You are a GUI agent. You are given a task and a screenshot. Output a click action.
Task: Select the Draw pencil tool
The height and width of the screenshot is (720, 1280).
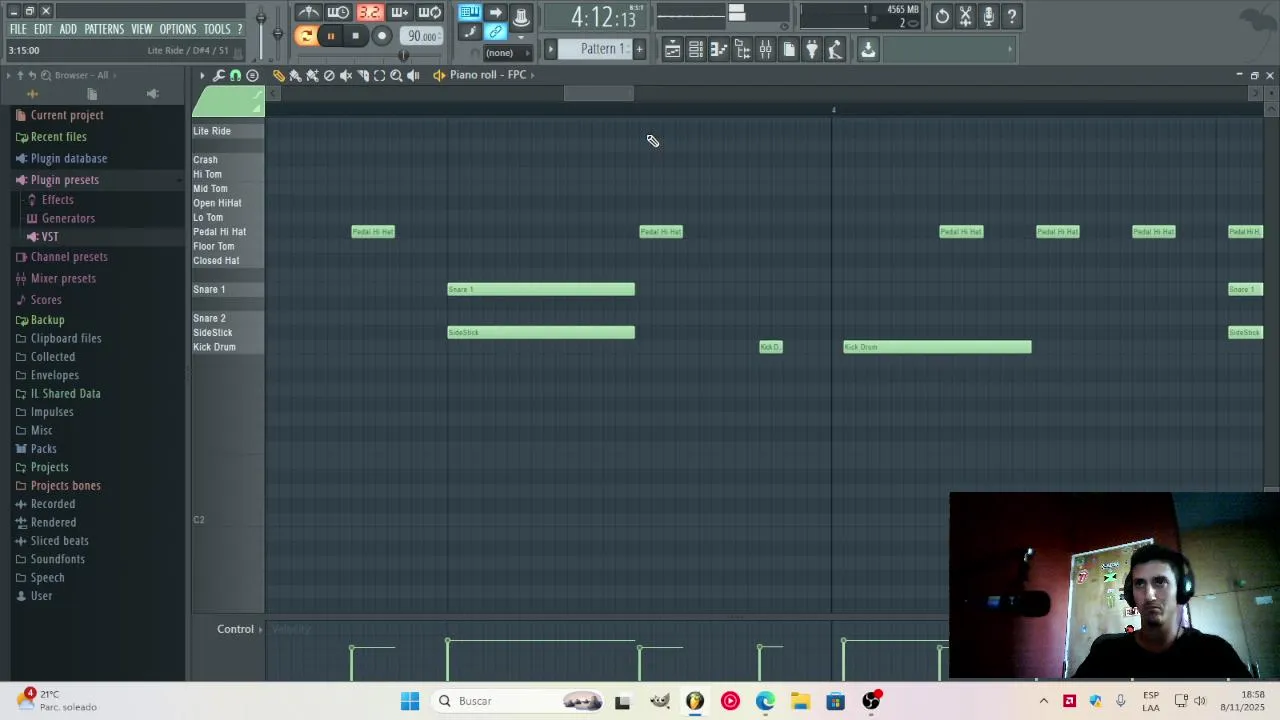pos(279,75)
